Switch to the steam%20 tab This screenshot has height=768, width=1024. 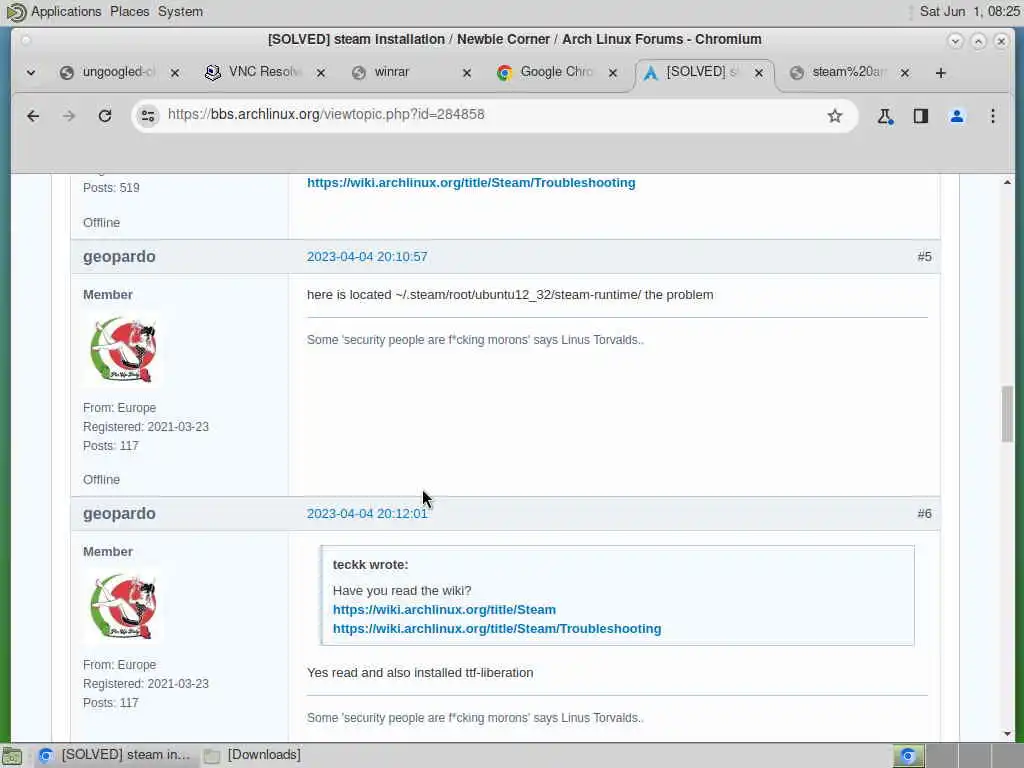coord(848,72)
